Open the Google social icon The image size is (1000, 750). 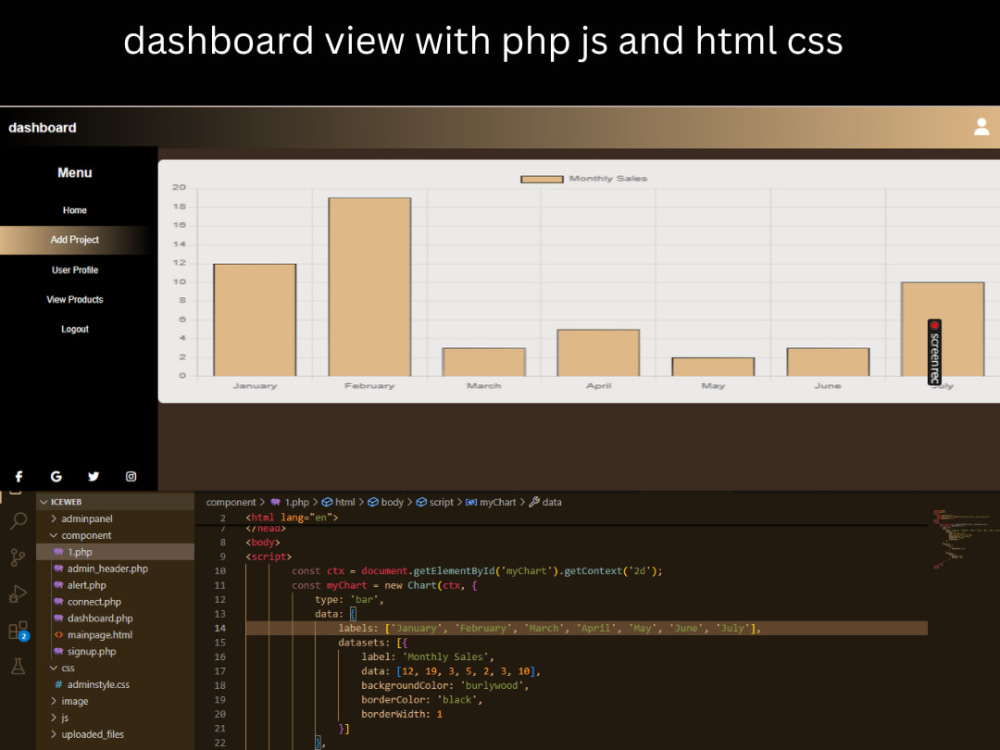pos(56,476)
